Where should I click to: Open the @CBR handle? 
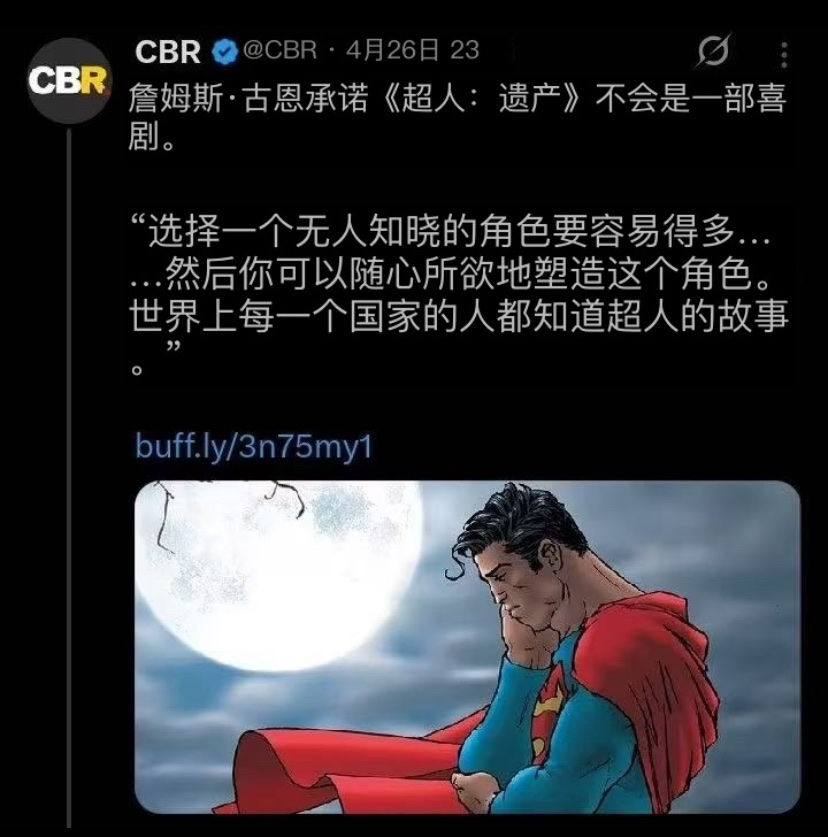coord(280,50)
